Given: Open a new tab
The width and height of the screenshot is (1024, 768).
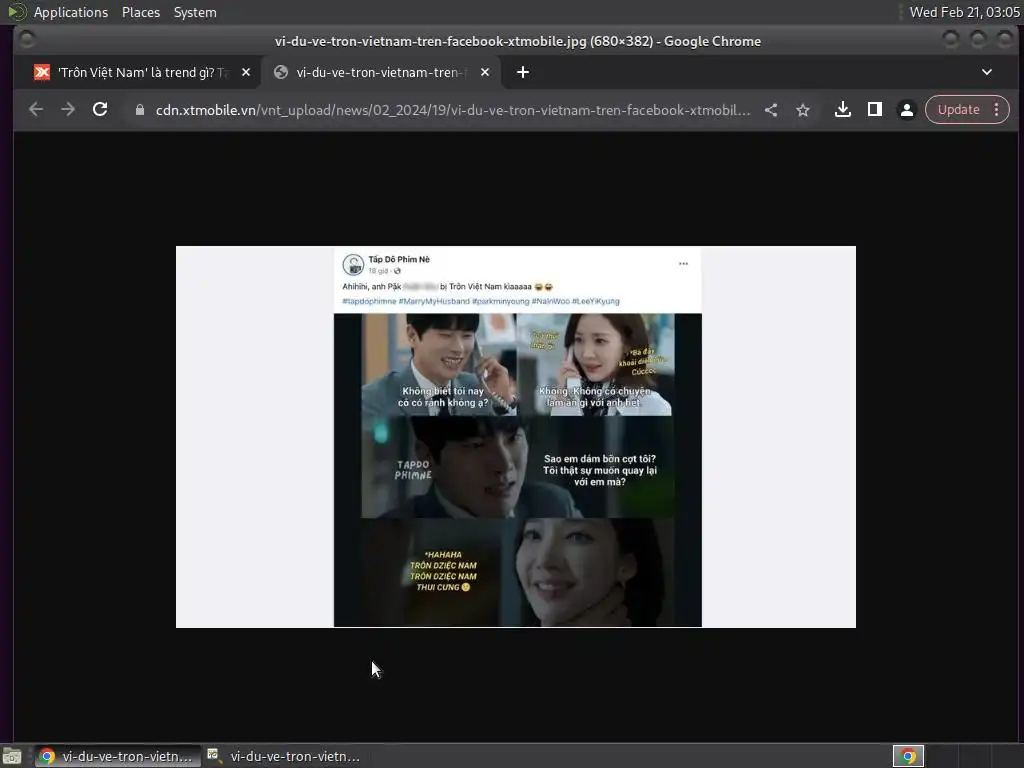Looking at the screenshot, I should (523, 72).
